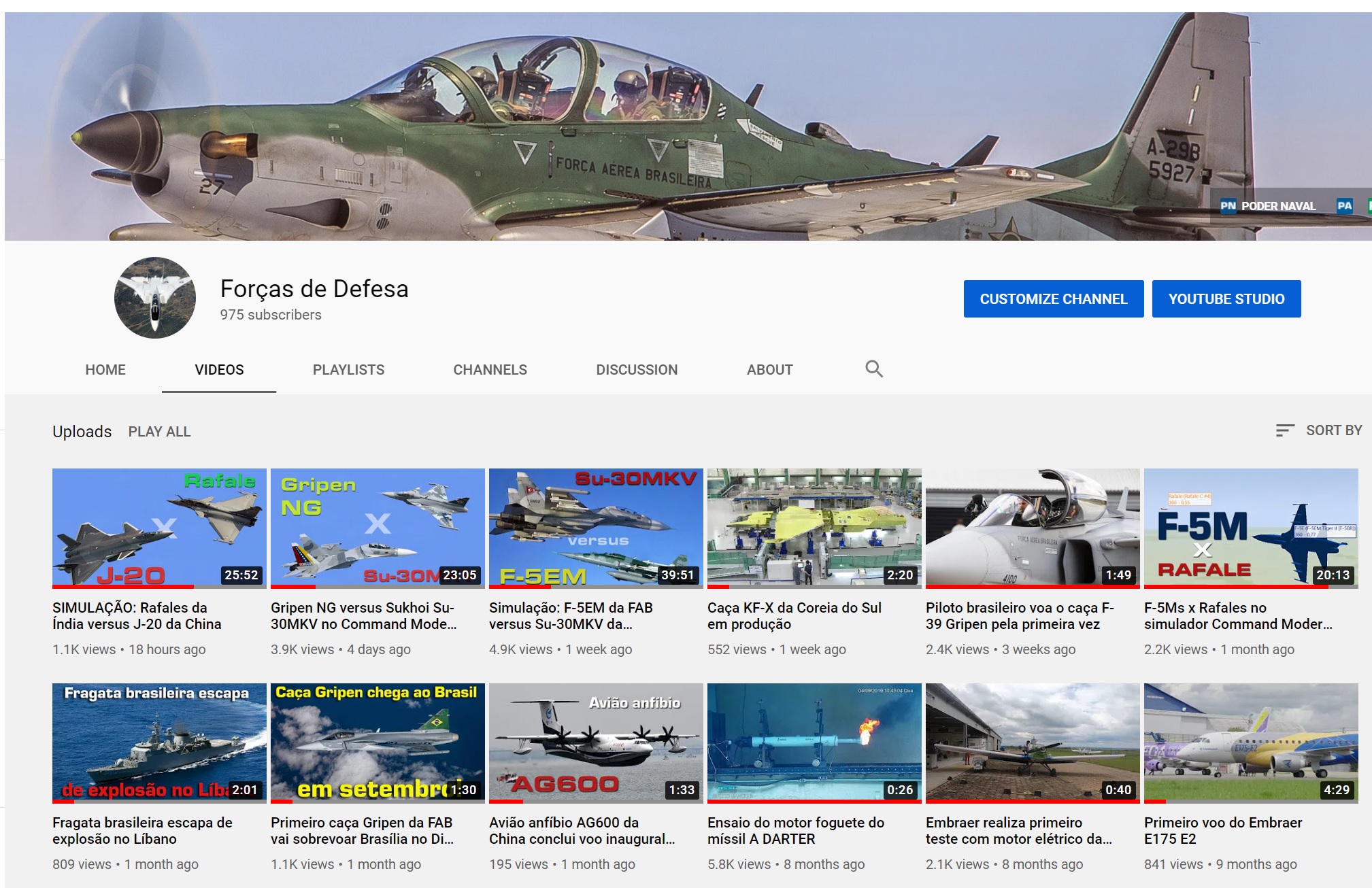Open Gripen pilot cockpit video thumbnail
Screen dimensions: 1372x888
point(1033,528)
